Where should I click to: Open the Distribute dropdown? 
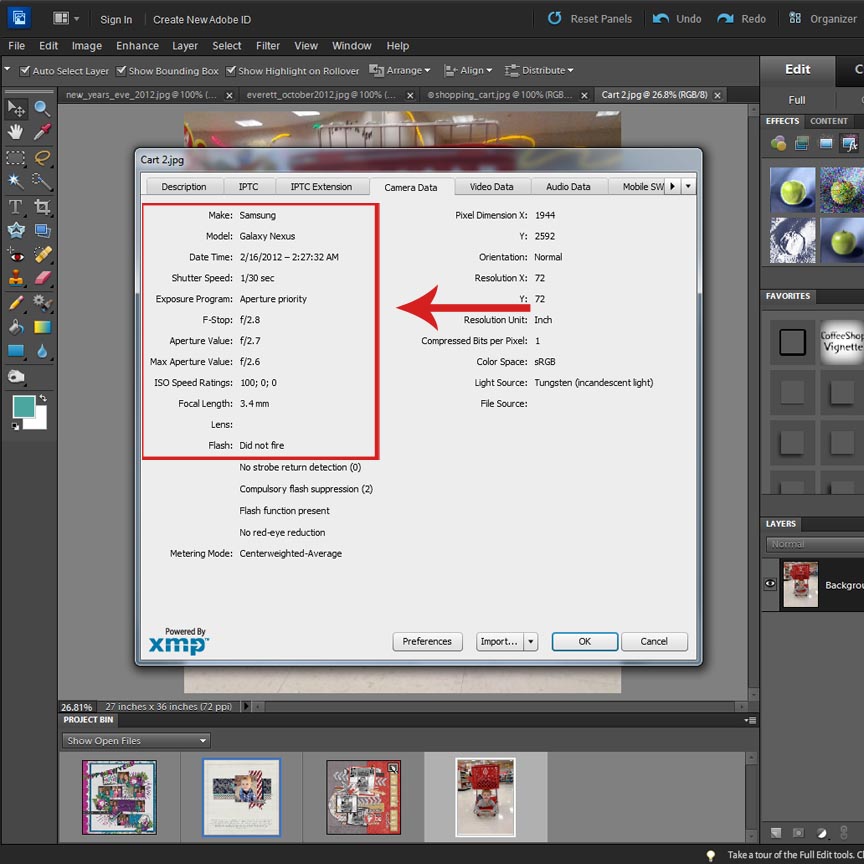[x=539, y=71]
